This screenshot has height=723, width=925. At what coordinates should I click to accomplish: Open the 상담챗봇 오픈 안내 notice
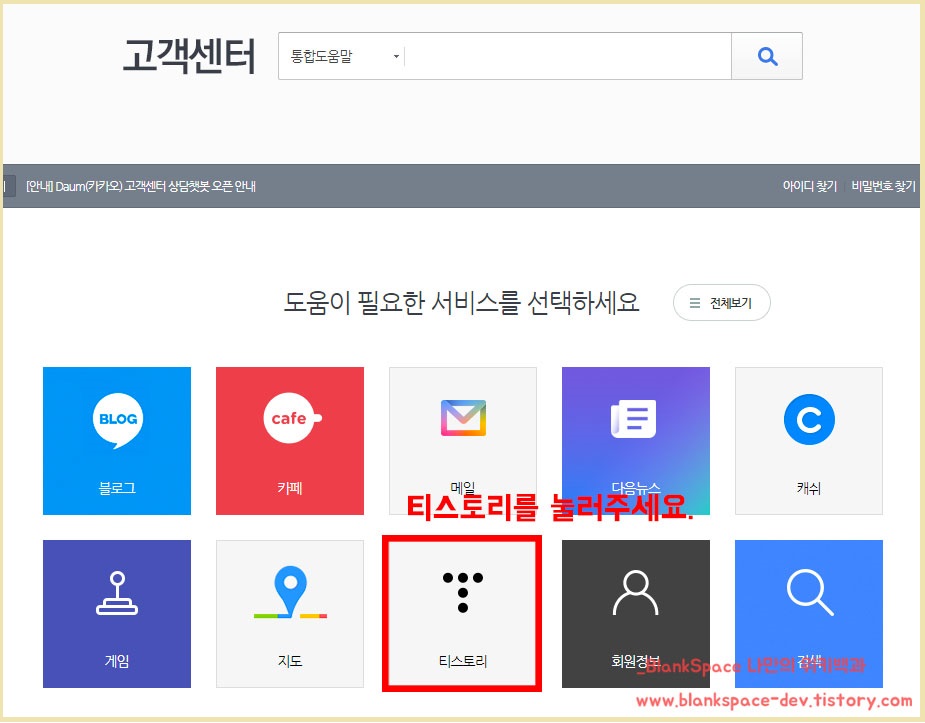141,186
